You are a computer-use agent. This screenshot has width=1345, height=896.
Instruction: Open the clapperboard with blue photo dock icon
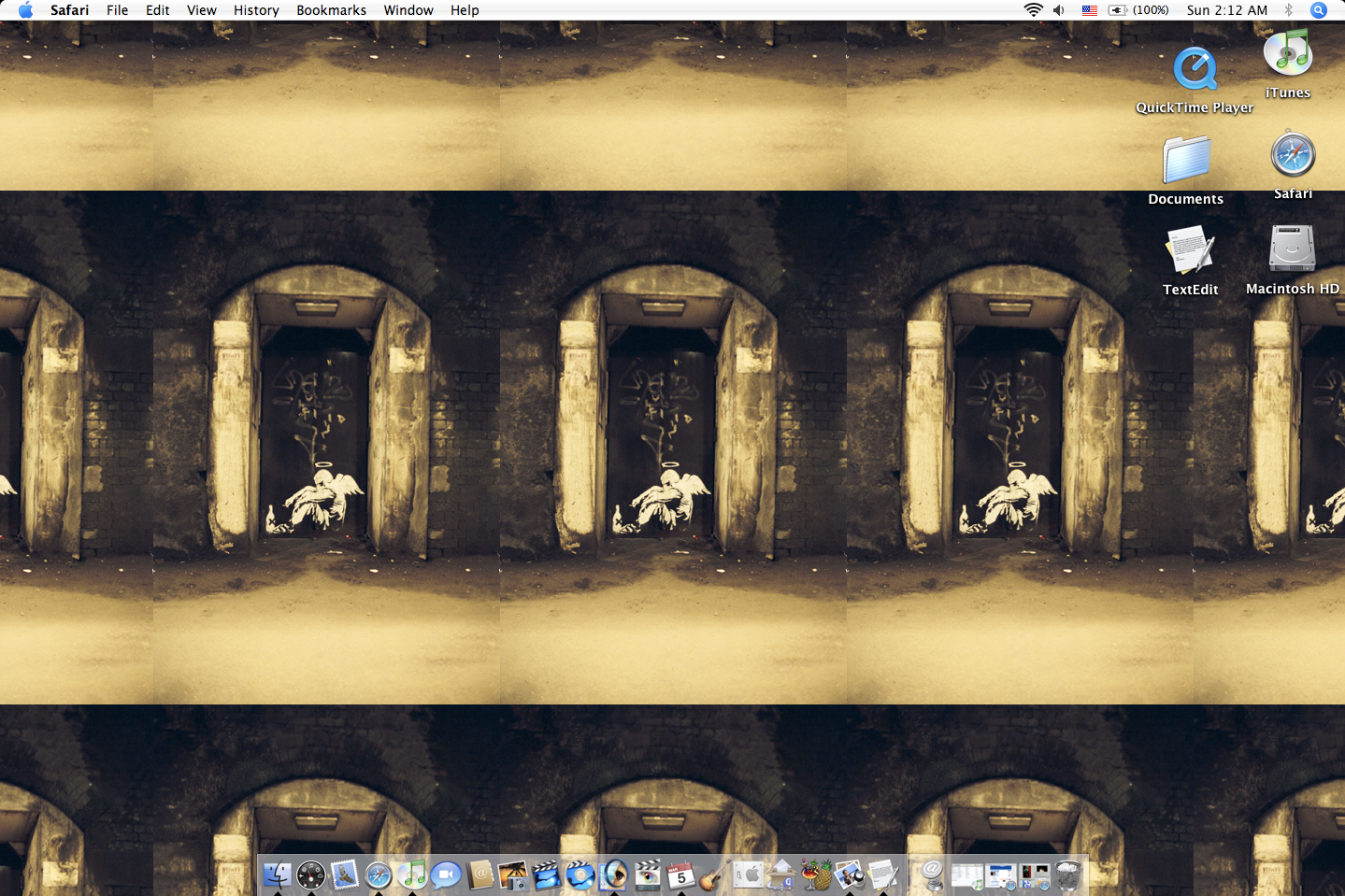coord(547,875)
